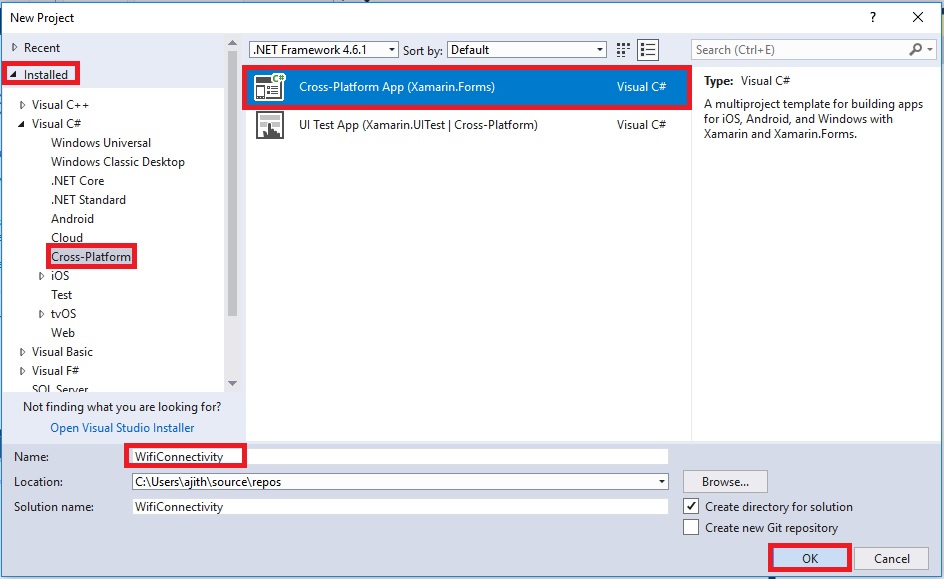Open Visual Studio Installer link
Image resolution: width=944 pixels, height=579 pixels.
point(122,428)
